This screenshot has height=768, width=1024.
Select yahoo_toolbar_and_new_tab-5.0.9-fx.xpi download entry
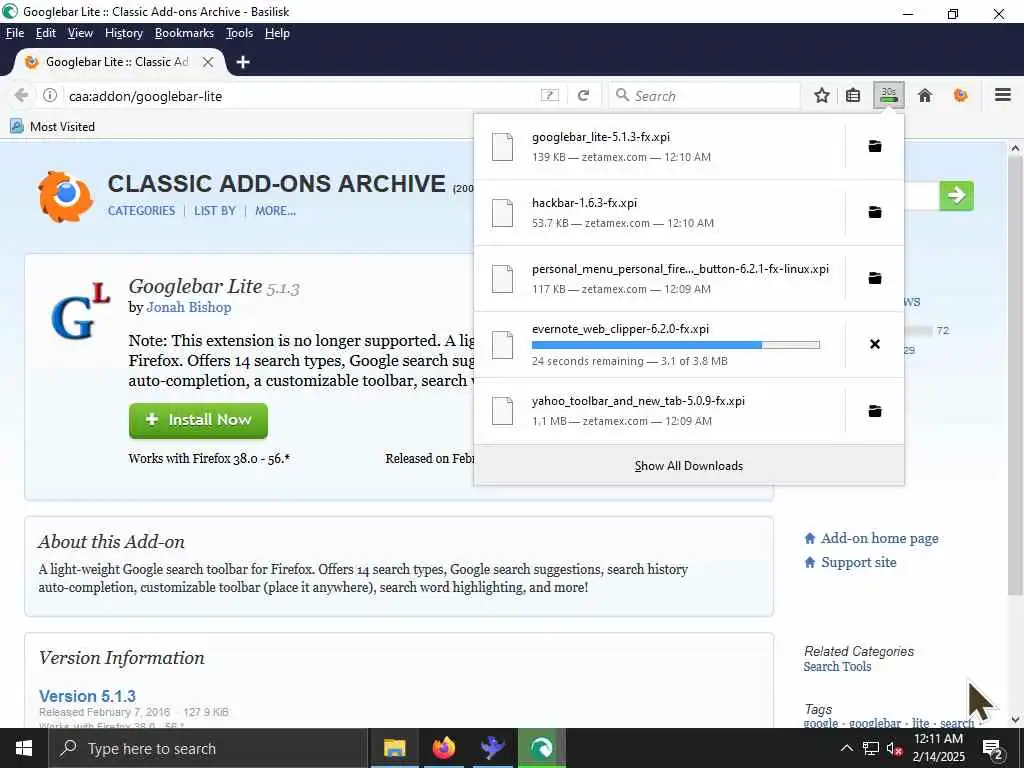660,411
